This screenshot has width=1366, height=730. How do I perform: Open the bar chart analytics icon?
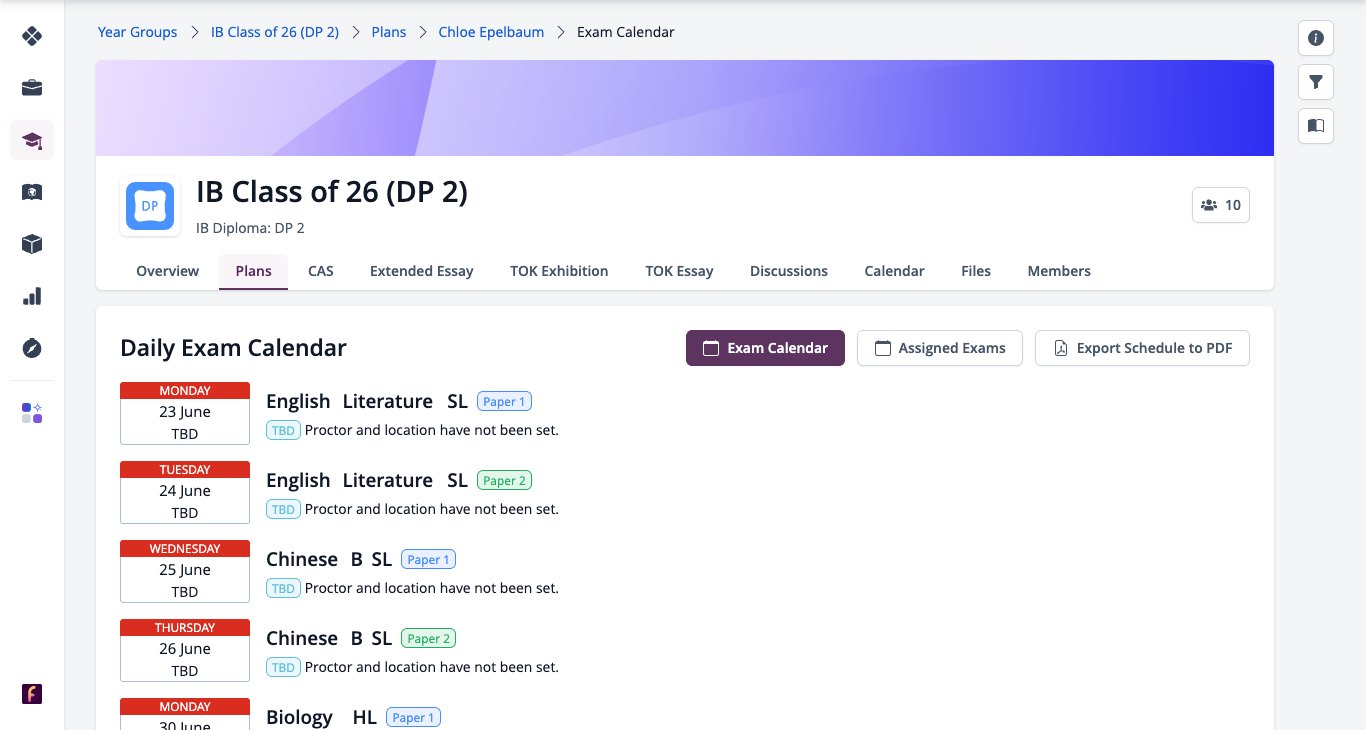32,296
